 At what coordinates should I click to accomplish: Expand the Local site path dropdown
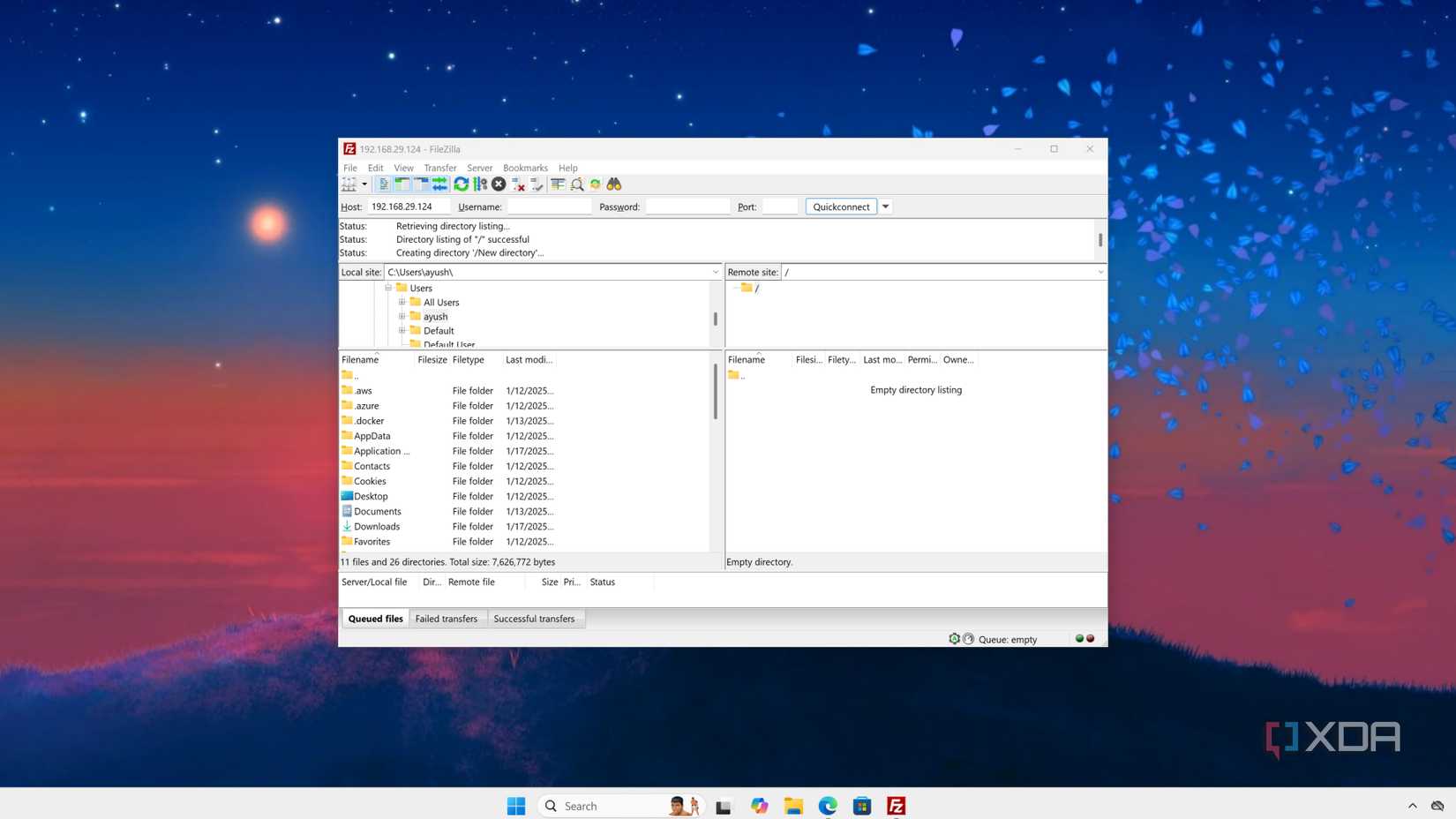(x=716, y=272)
